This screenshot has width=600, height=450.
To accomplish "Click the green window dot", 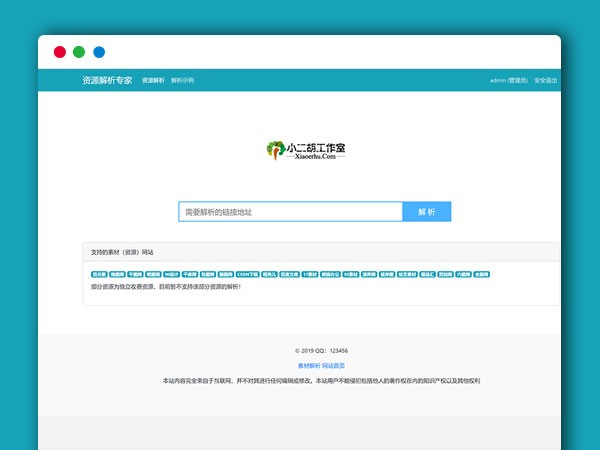I will click(79, 51).
